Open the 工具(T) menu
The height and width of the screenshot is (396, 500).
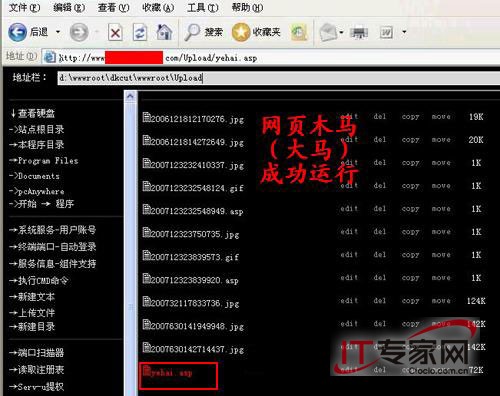(203, 7)
